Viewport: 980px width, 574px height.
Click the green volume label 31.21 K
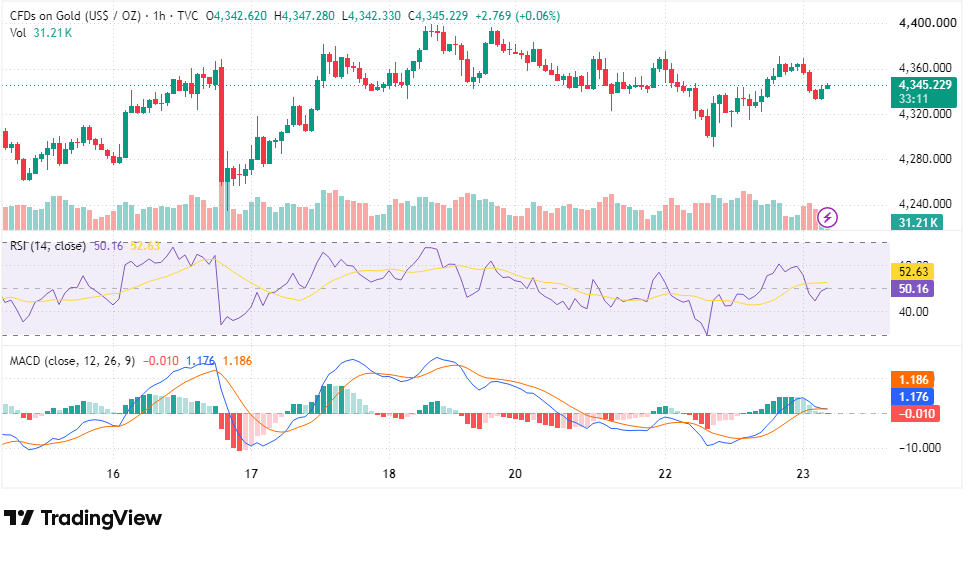917,222
